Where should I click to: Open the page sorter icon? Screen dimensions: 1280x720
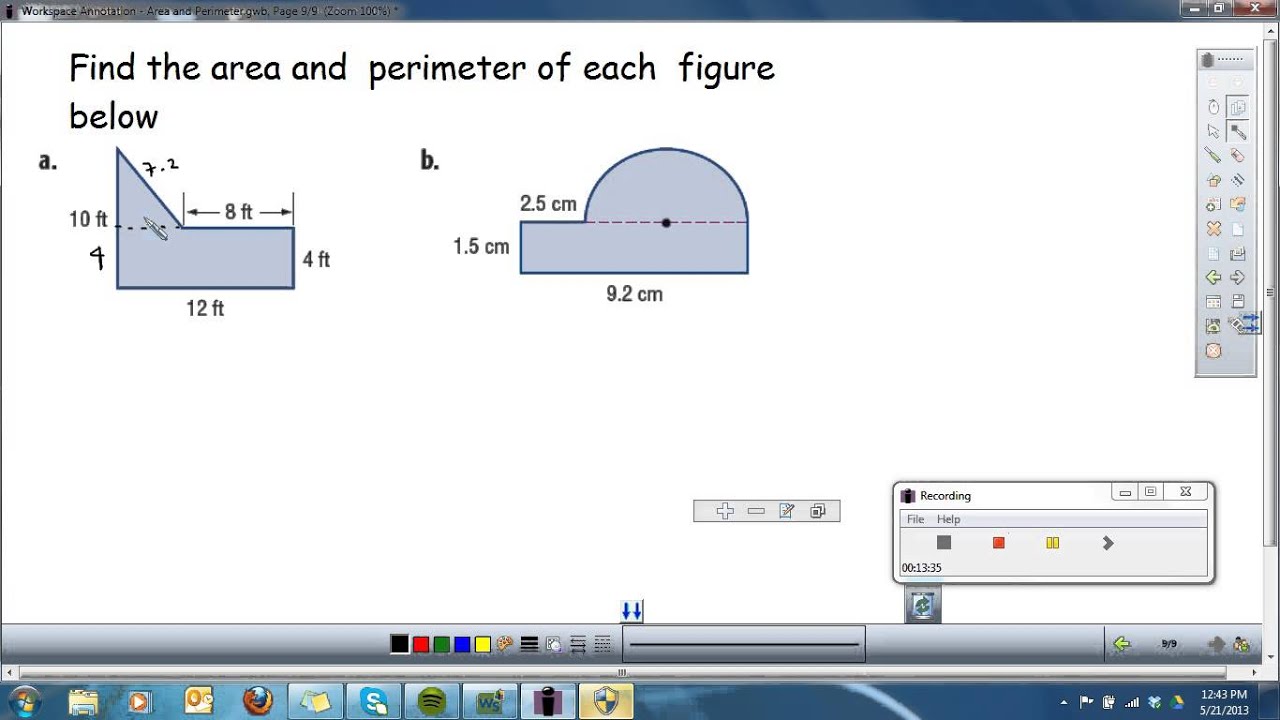[1213, 301]
